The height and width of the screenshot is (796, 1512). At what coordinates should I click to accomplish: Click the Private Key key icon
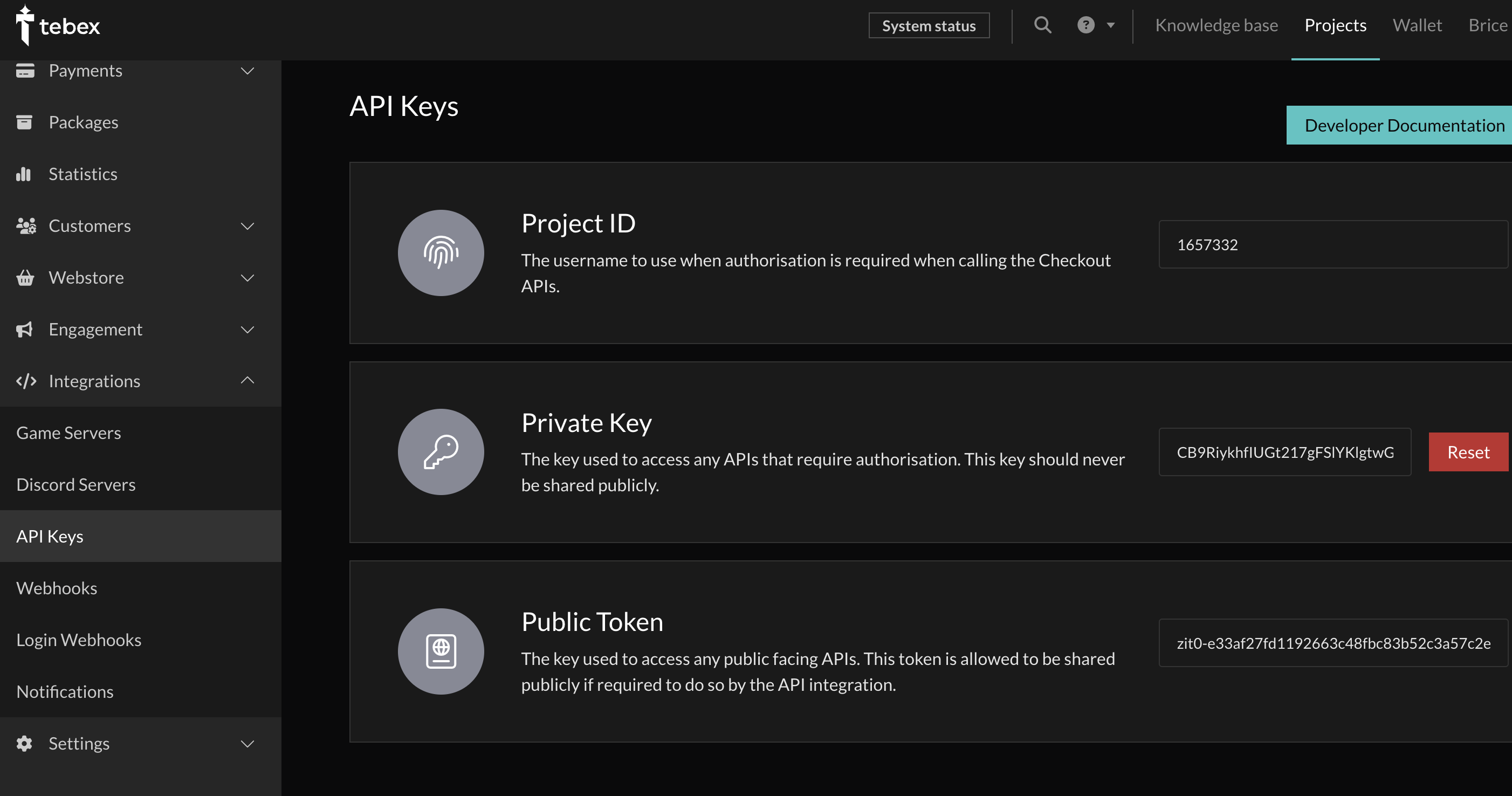tap(441, 452)
